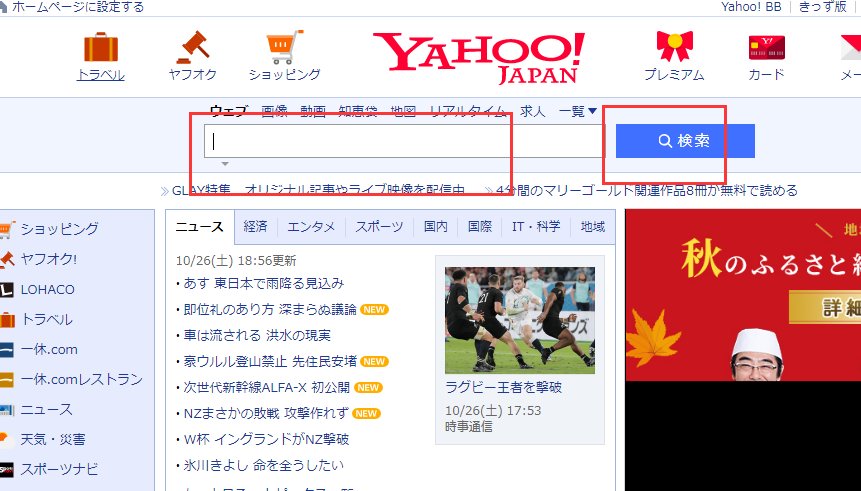Open headline あす 東日本で雨降る見込み
861x491 pixels.
coord(264,284)
